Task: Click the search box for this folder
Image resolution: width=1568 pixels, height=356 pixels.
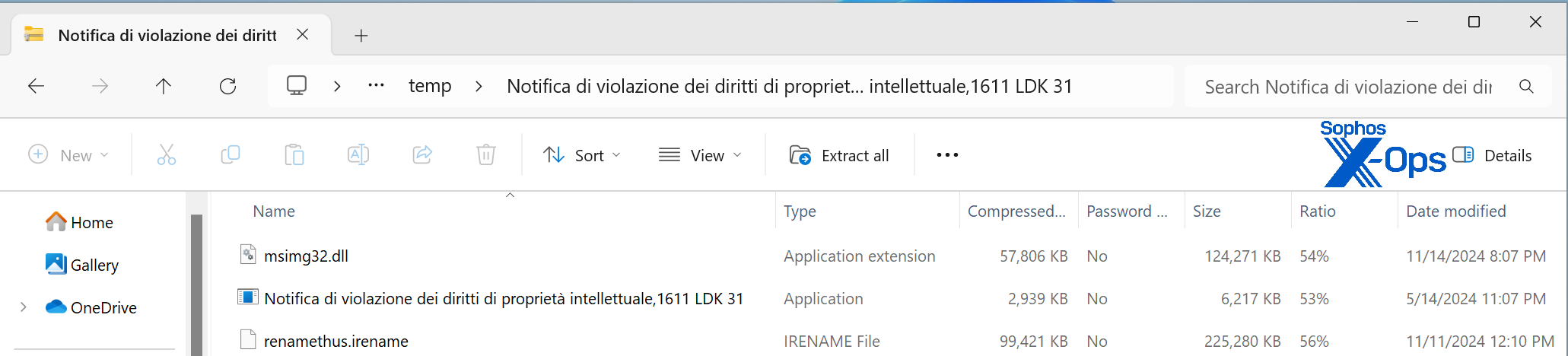Action: pyautogui.click(x=1347, y=87)
